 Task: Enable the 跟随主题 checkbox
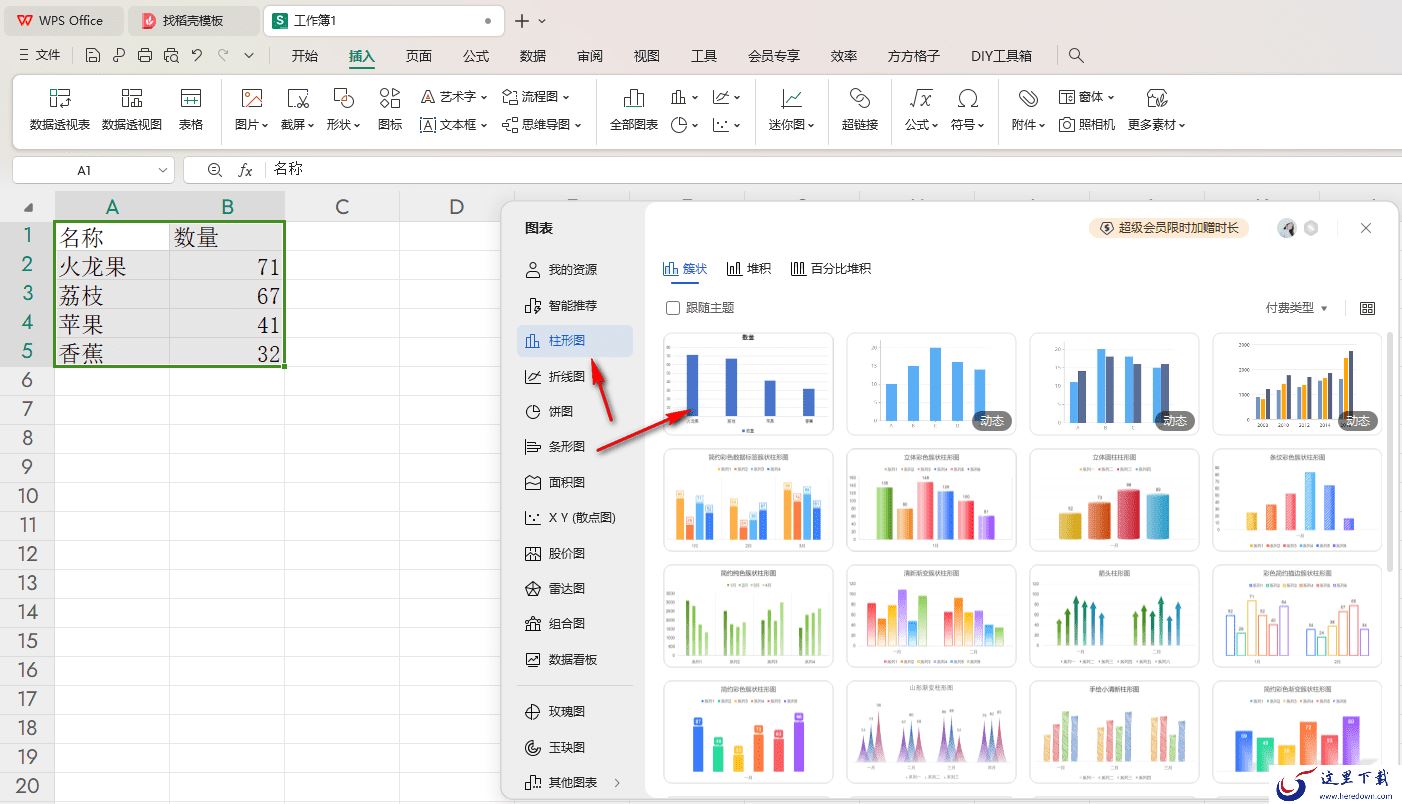coord(673,308)
